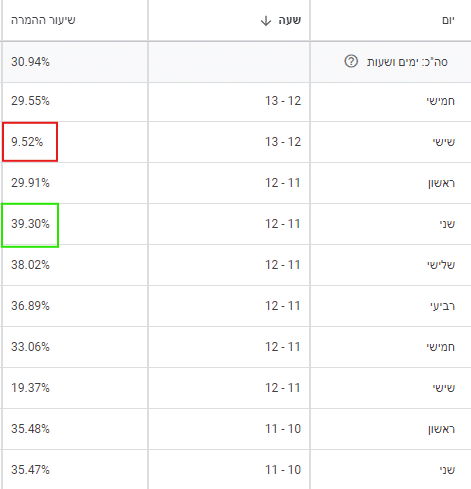This screenshot has width=471, height=489.
Task: Click the 35.47% conversion rate cell
Action: [x=30, y=470]
